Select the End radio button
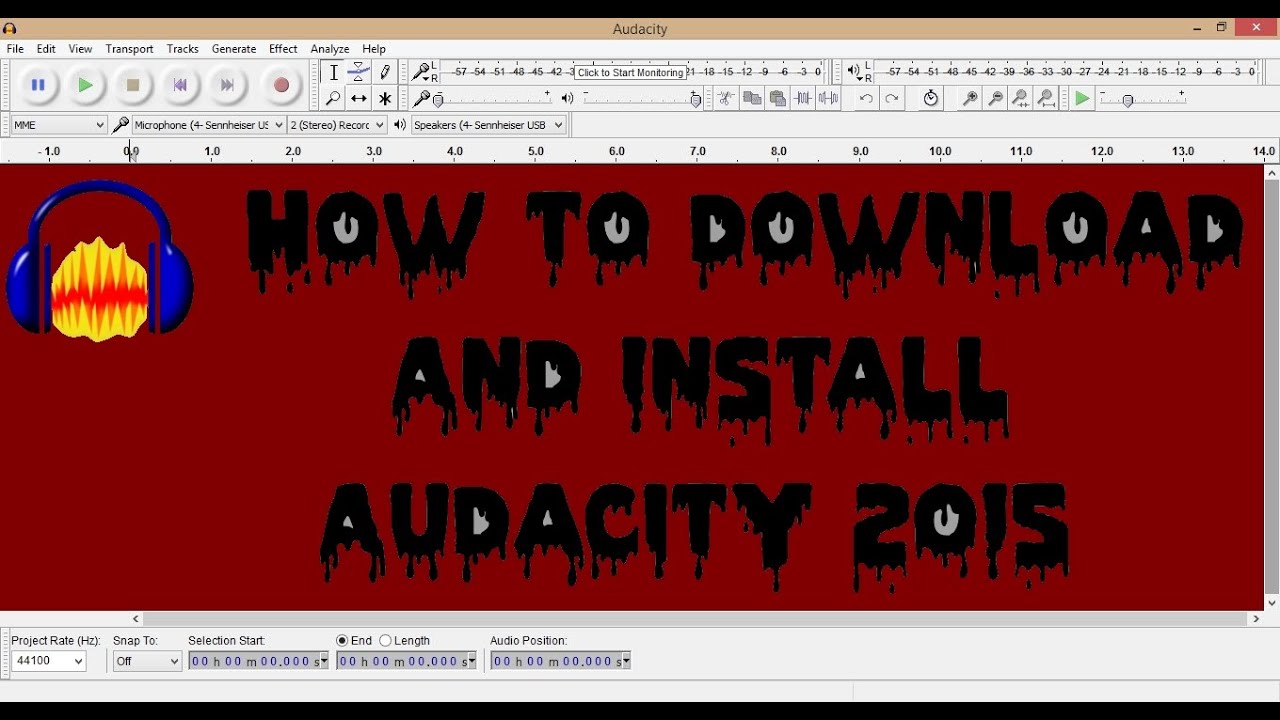 [x=342, y=640]
